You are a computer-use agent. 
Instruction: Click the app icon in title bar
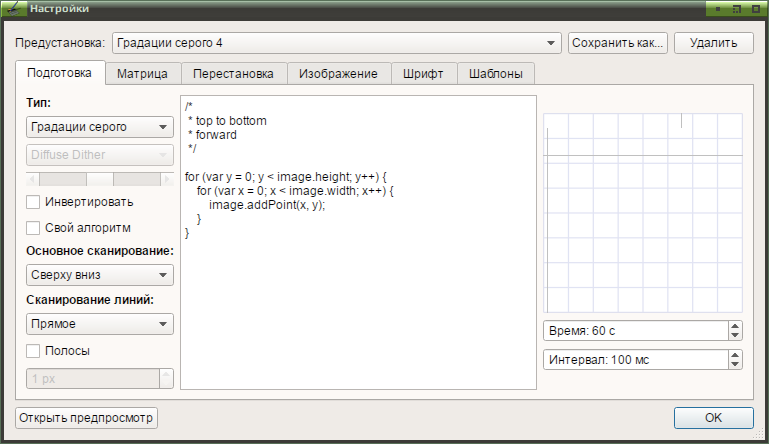[14, 9]
